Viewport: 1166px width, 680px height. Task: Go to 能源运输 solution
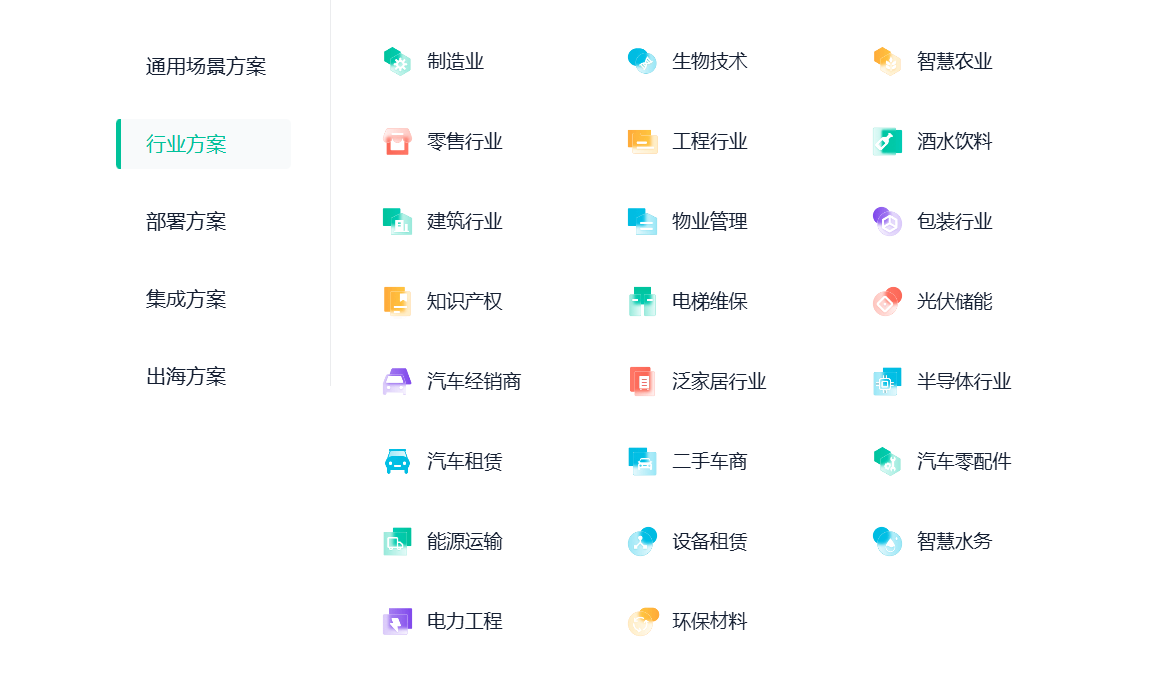[x=464, y=542]
